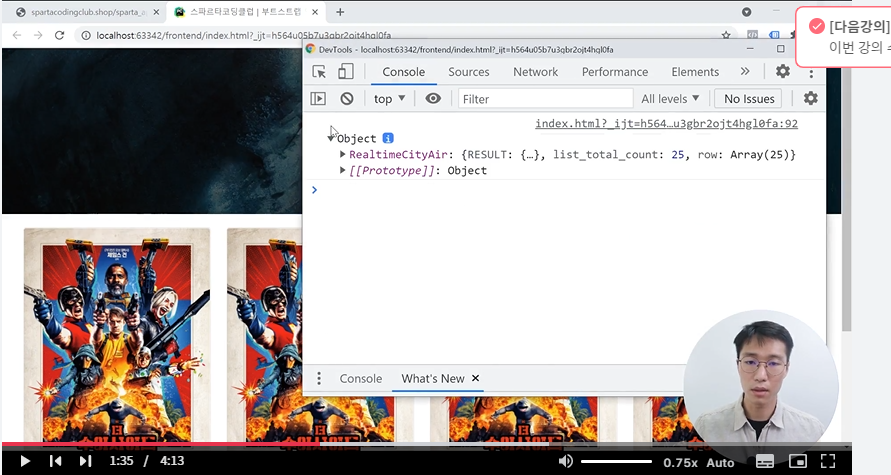The height and width of the screenshot is (475, 891).
Task: Bookmark the page with the star icon
Action: click(x=726, y=35)
